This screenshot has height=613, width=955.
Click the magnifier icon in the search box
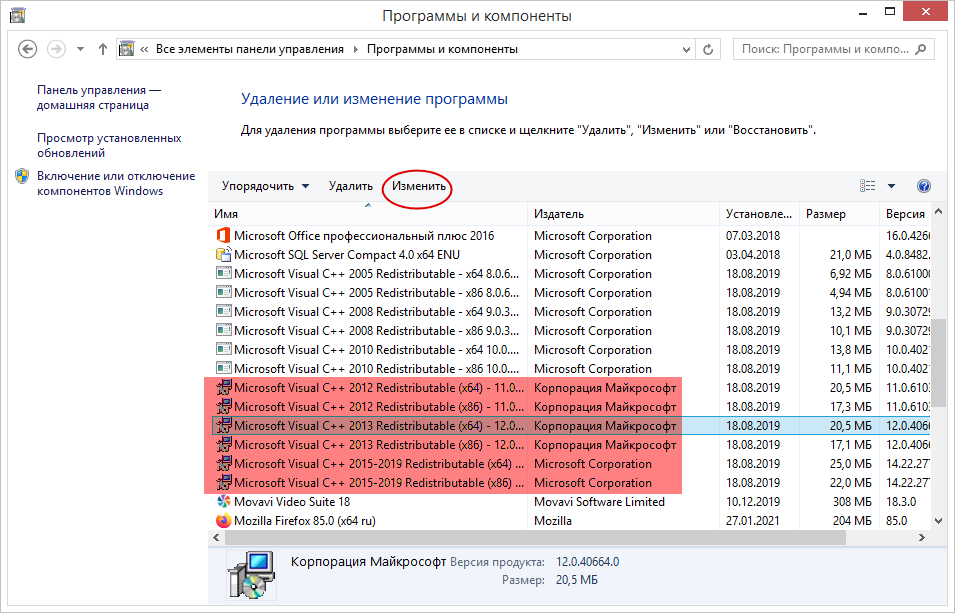point(921,49)
